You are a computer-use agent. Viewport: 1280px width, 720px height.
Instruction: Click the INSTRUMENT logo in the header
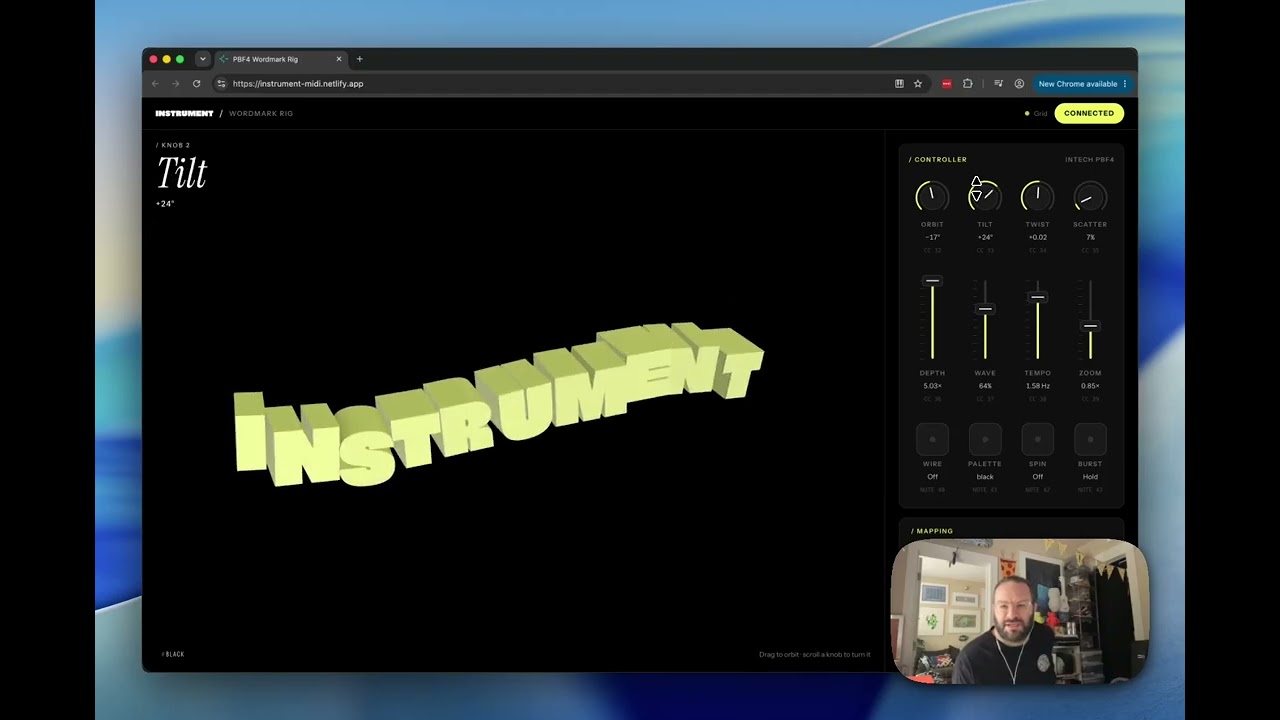(x=184, y=113)
